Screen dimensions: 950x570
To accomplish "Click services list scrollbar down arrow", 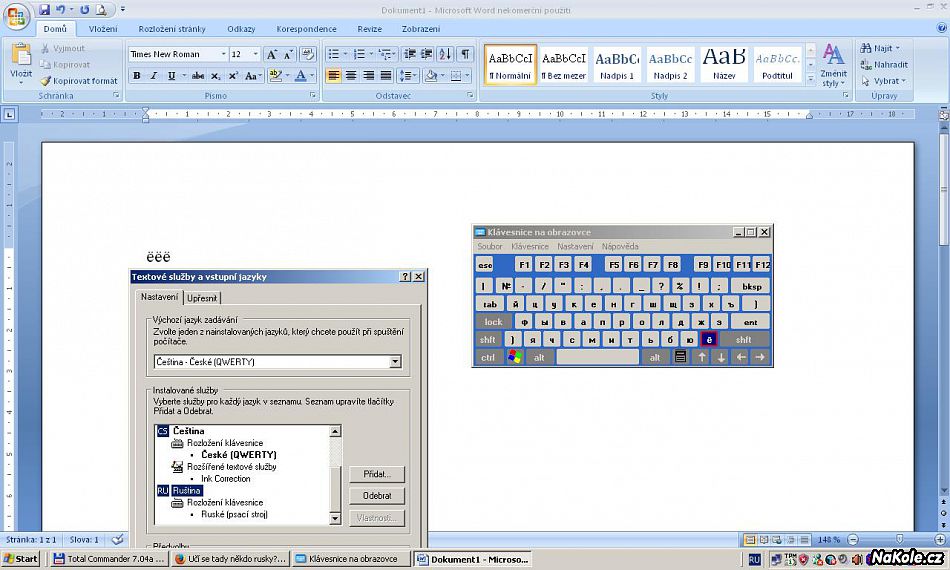I will click(x=335, y=519).
